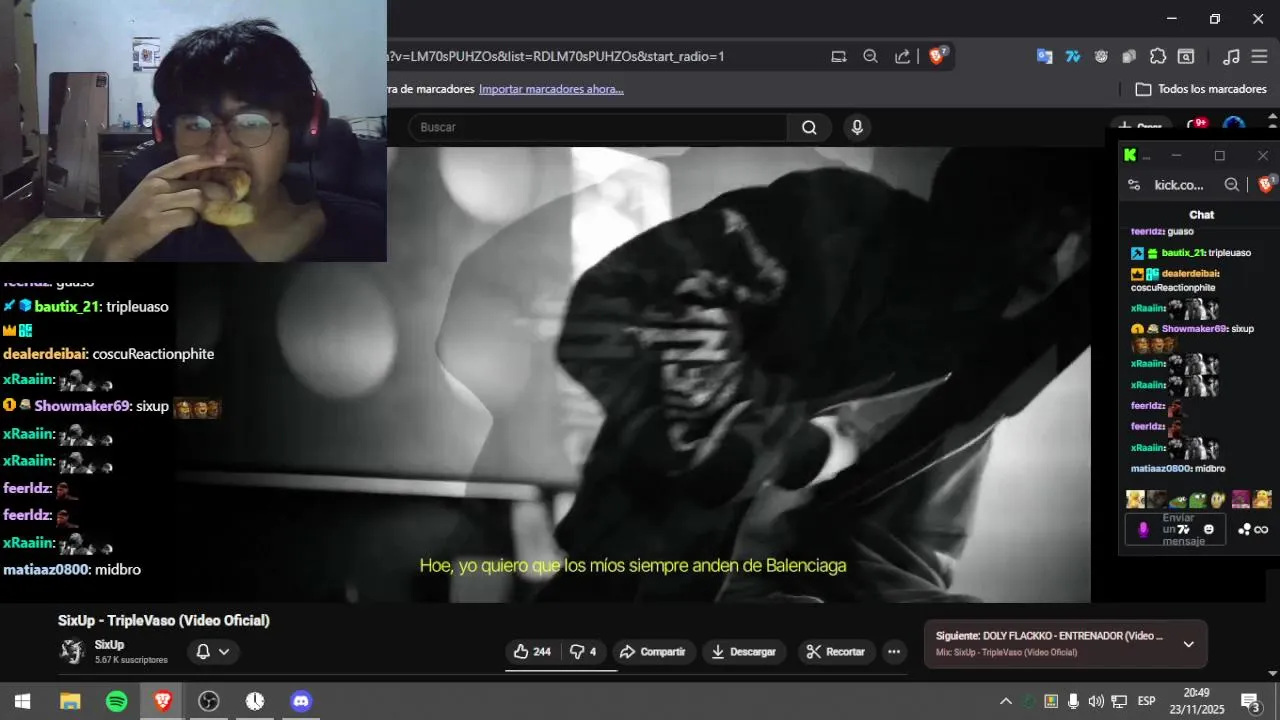Open SixUp channel name link
The width and height of the screenshot is (1280, 720).
point(109,645)
